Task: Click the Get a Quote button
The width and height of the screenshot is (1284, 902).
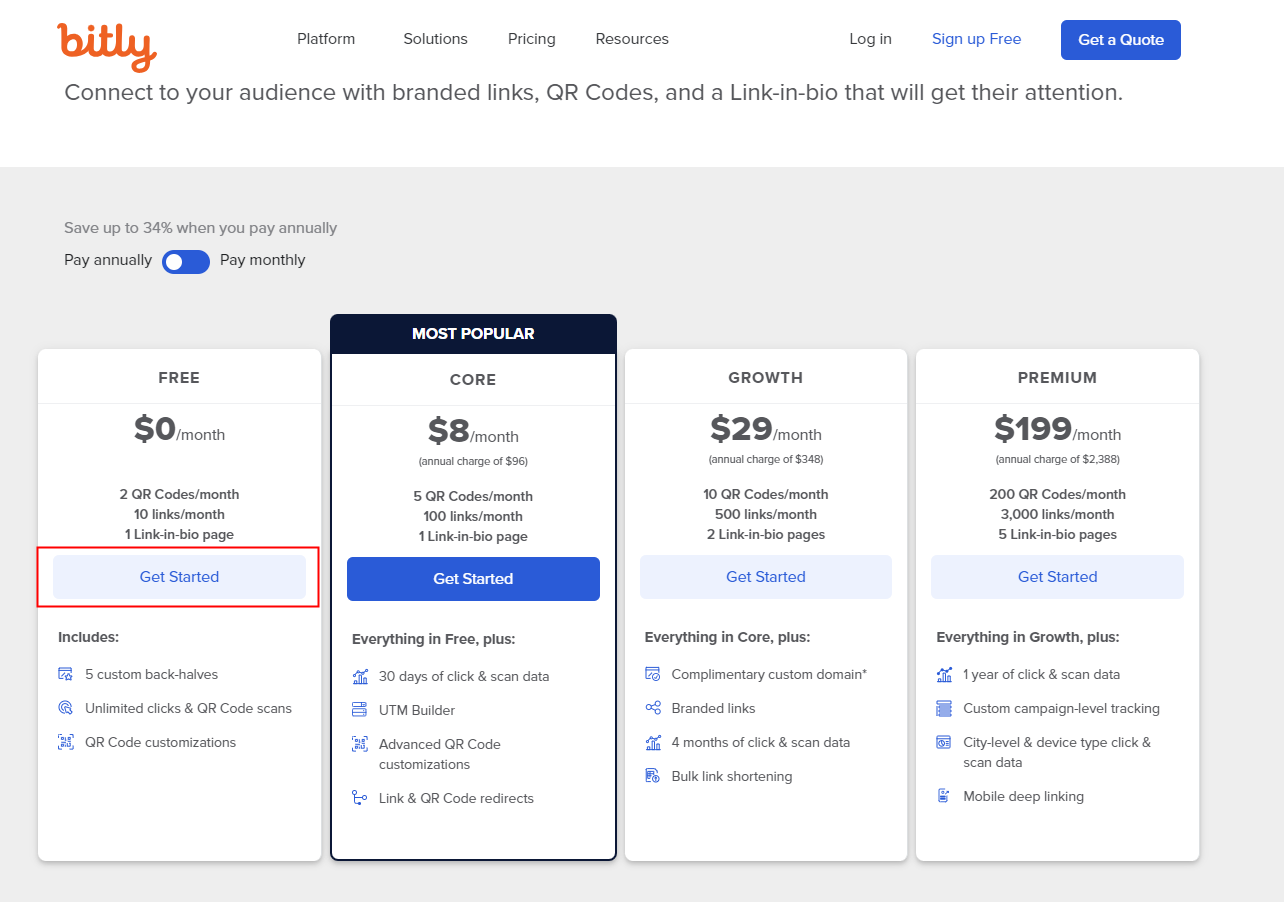Action: (1121, 40)
